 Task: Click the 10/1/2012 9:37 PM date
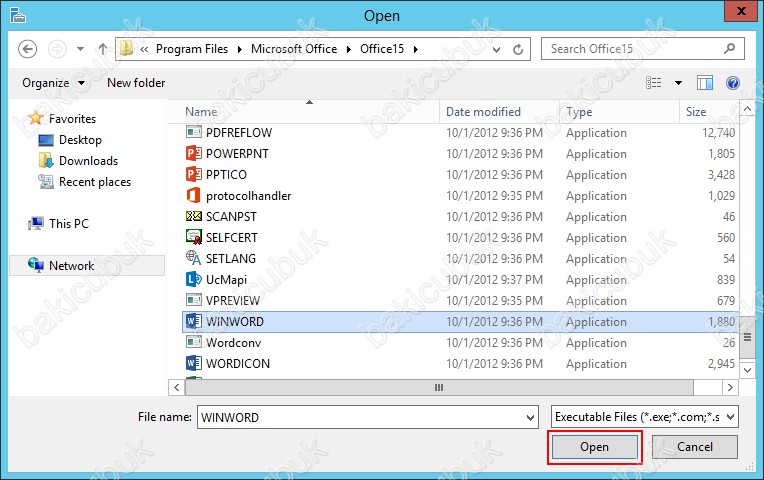494,280
